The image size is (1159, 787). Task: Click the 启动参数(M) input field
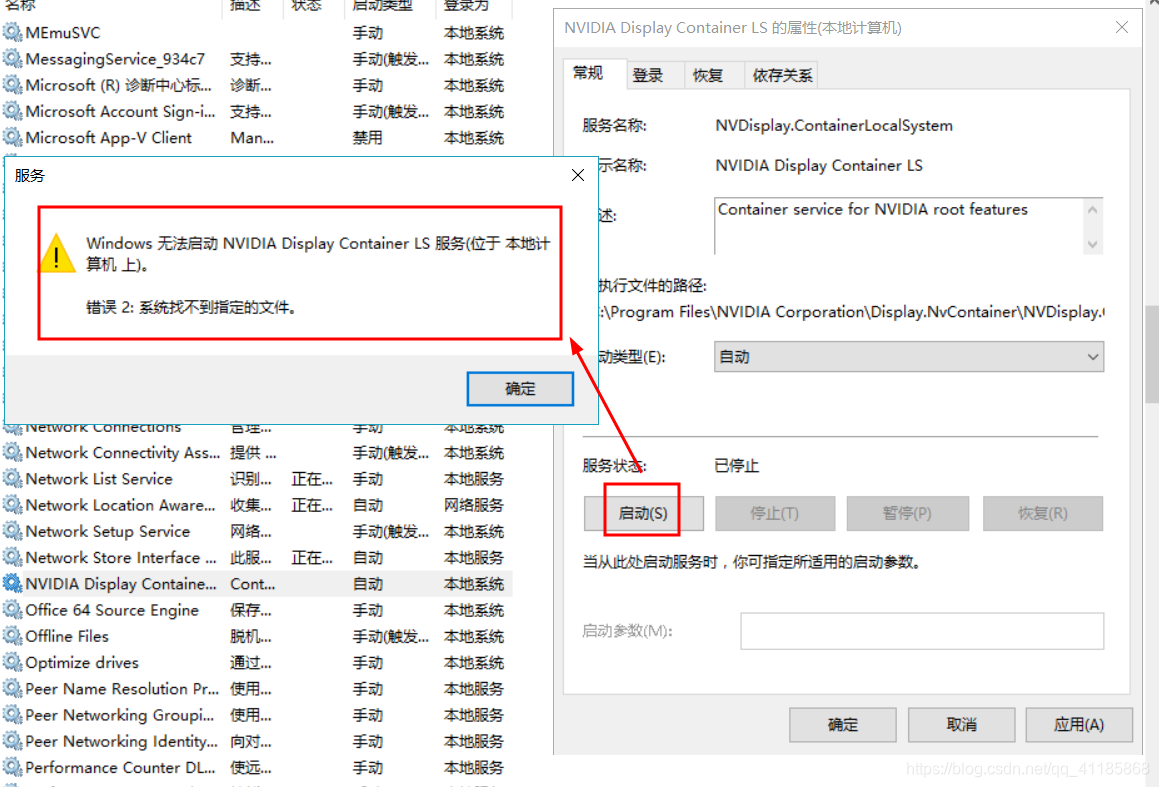tap(922, 631)
